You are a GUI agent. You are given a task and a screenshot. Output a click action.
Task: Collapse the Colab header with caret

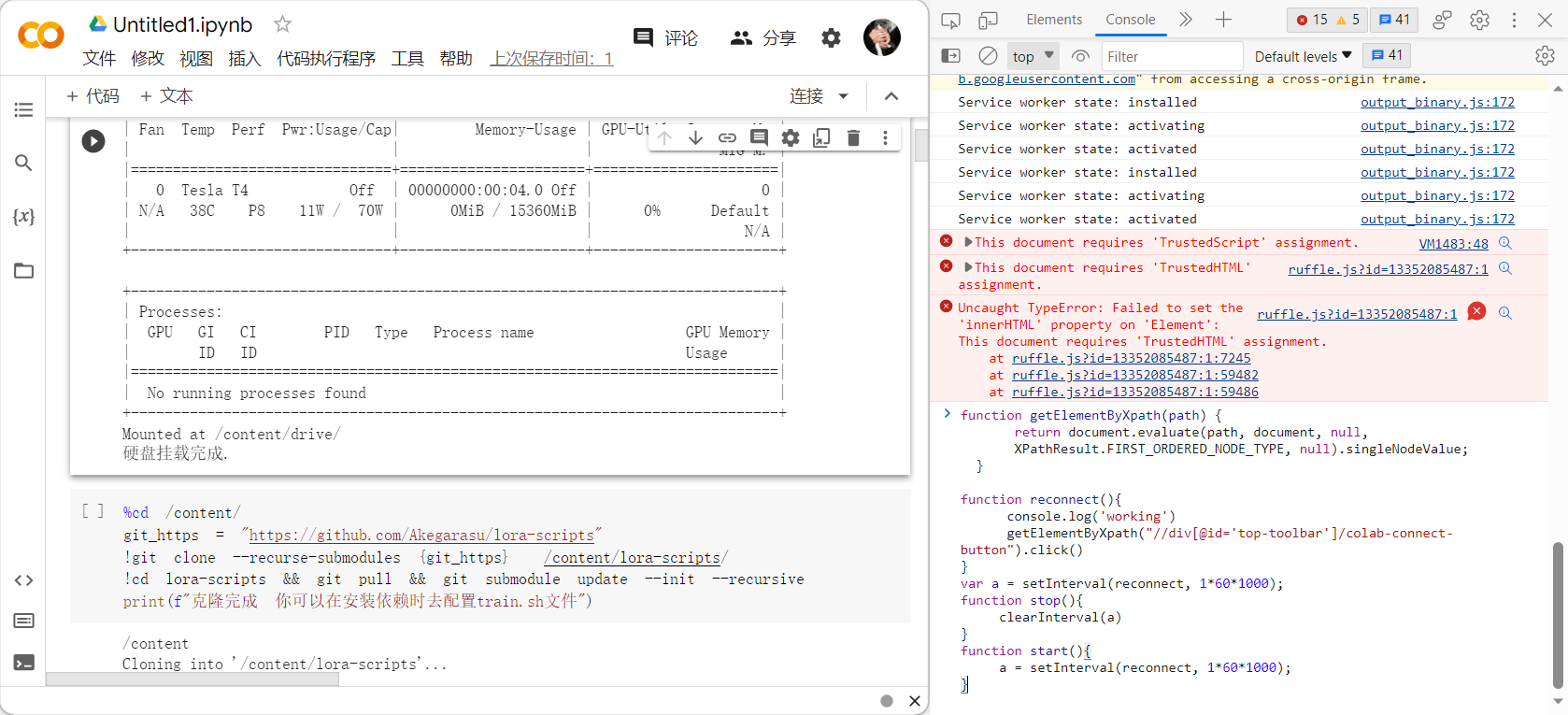(x=891, y=96)
